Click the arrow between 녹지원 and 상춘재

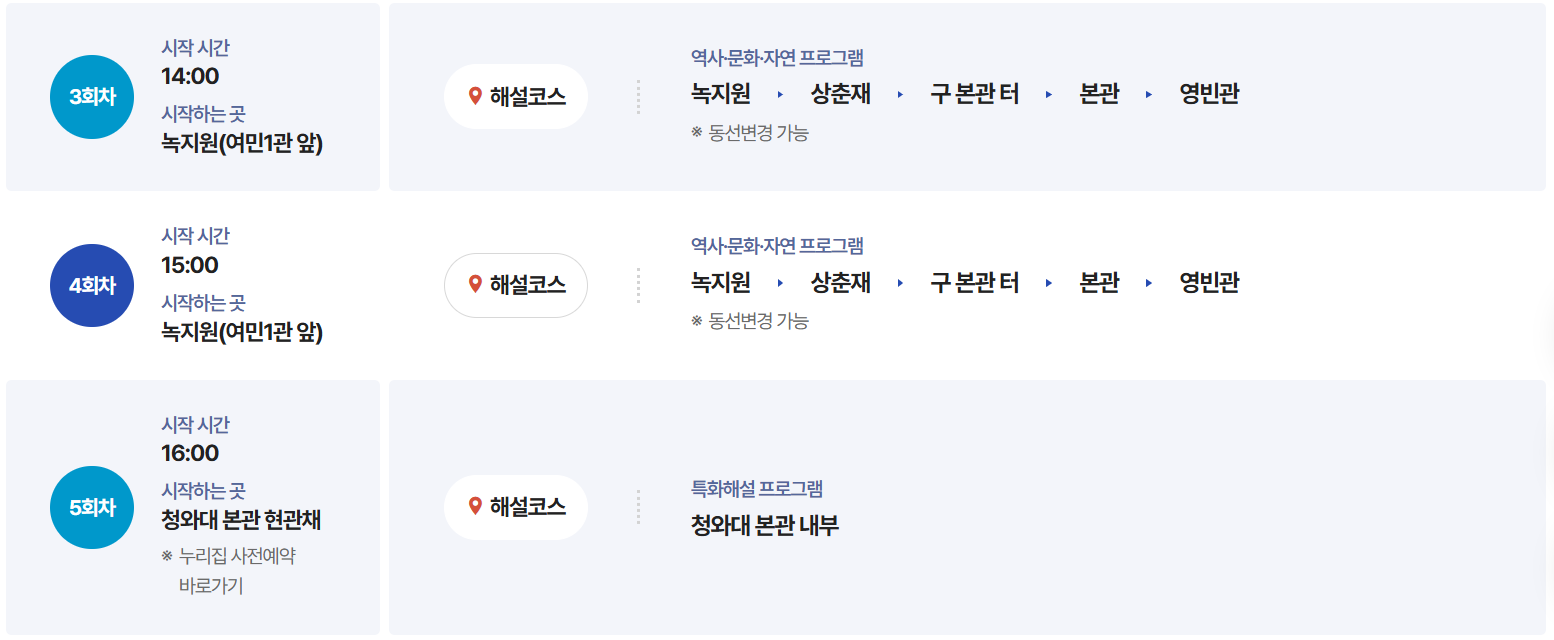click(x=779, y=93)
